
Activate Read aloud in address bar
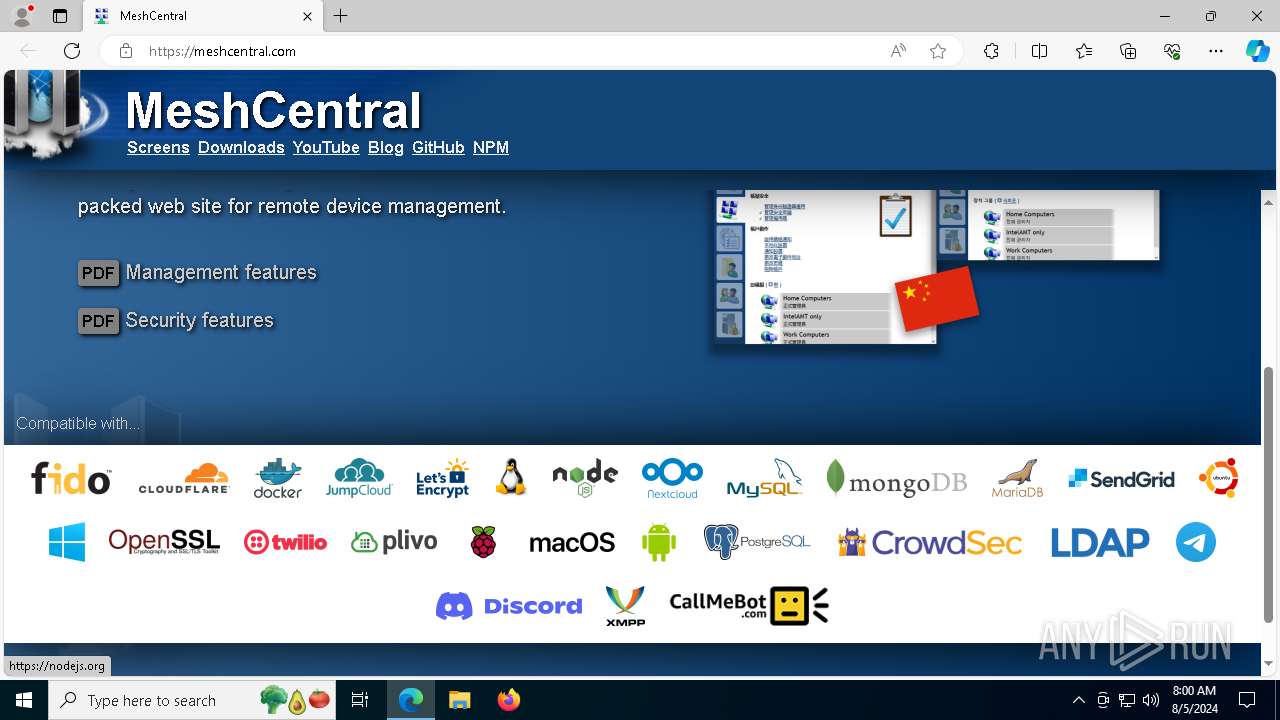click(x=898, y=51)
